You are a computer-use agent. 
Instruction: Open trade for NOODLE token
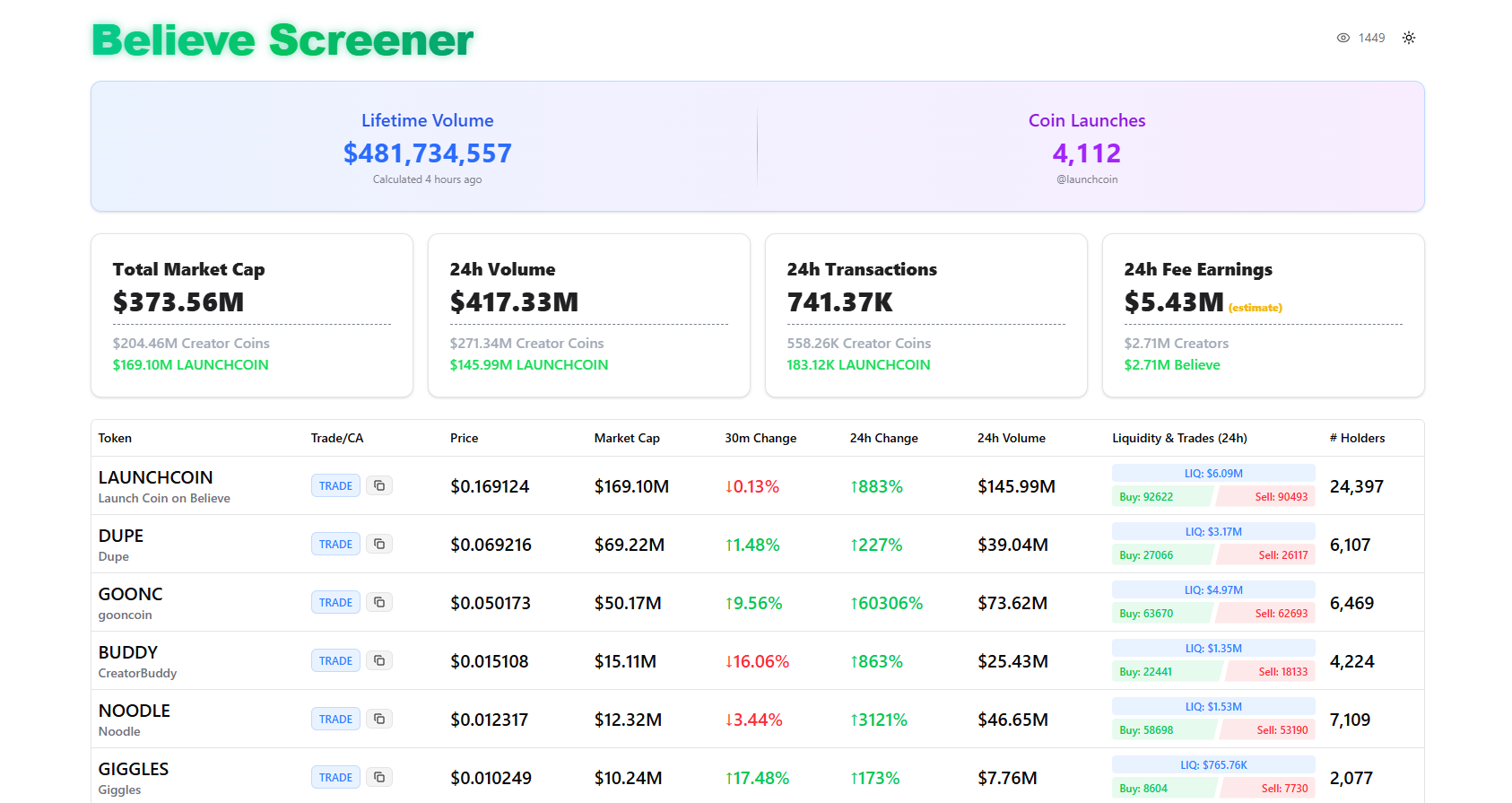pos(335,719)
